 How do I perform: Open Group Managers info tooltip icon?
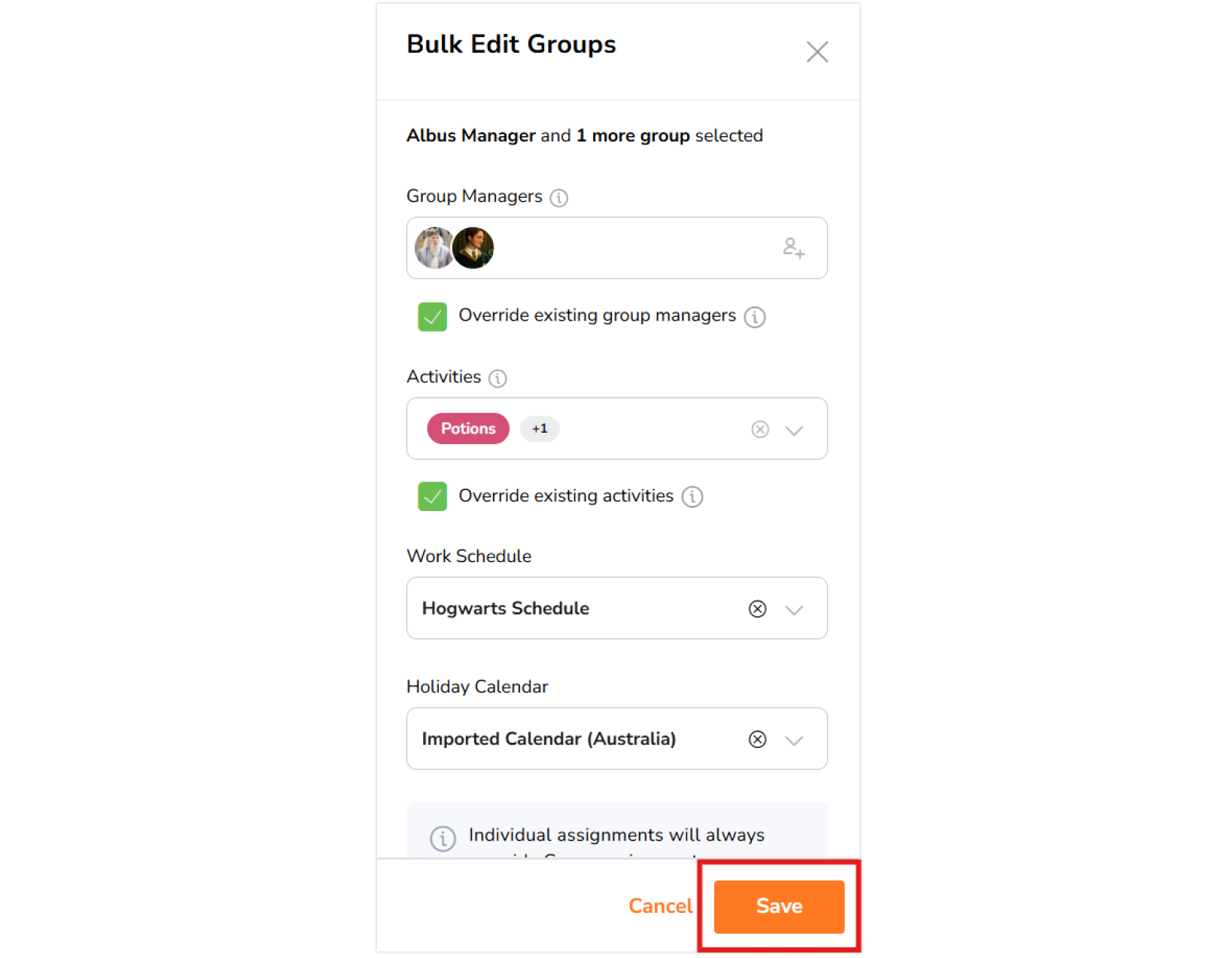click(558, 198)
